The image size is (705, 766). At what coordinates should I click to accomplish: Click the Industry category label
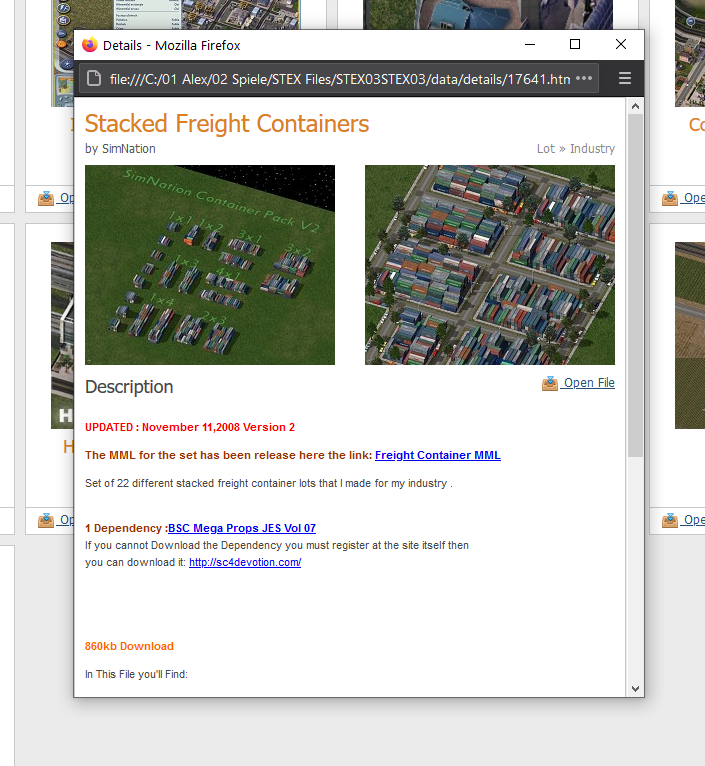(x=592, y=149)
